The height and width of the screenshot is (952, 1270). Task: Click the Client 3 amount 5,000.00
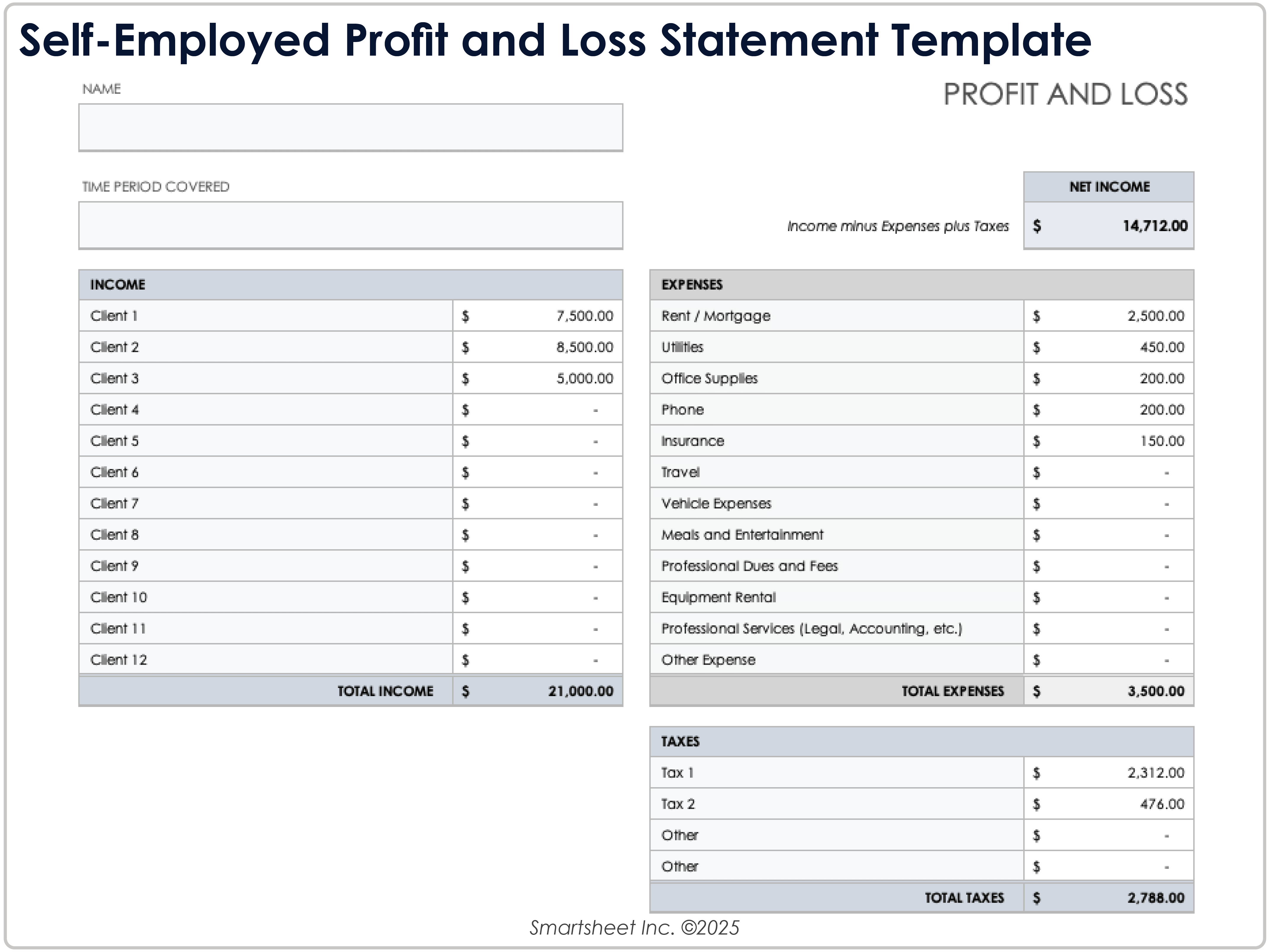tap(584, 378)
